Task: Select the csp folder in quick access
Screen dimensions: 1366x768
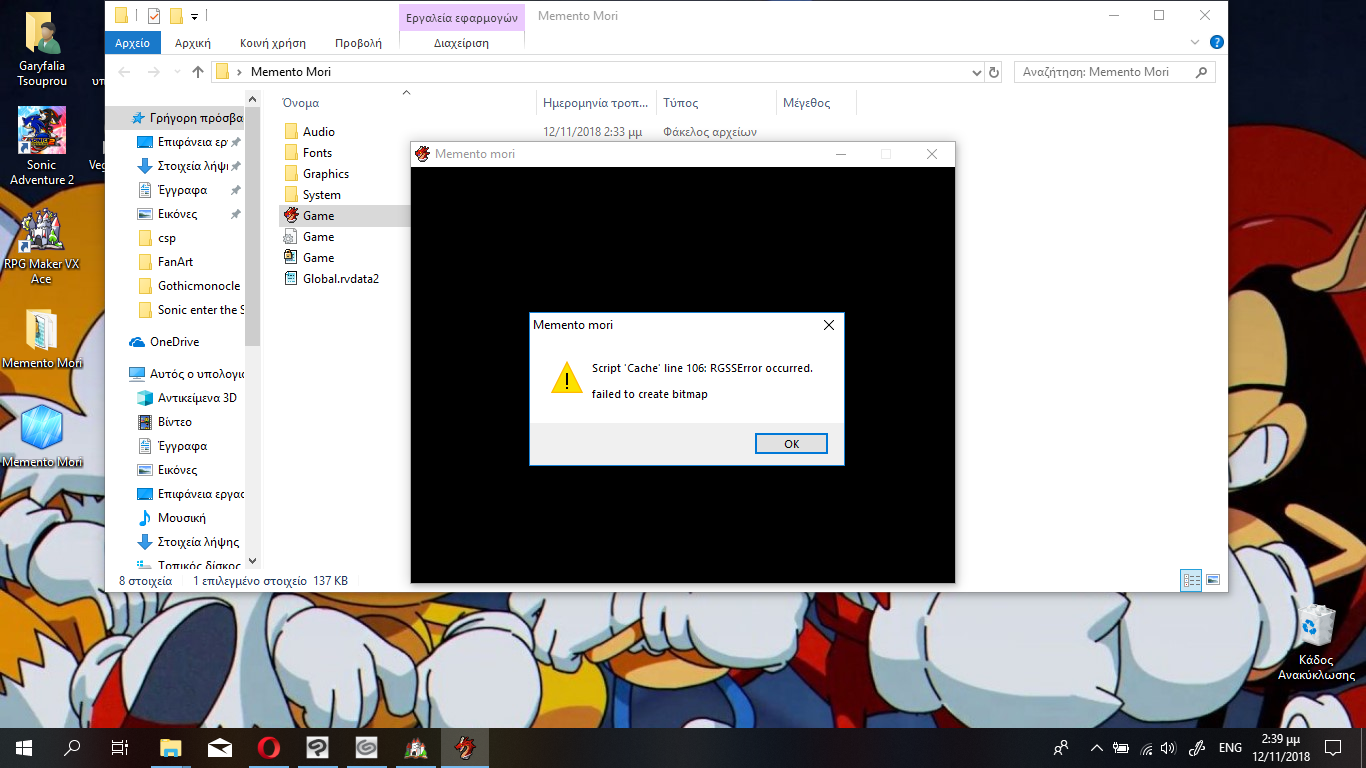Action: point(167,238)
